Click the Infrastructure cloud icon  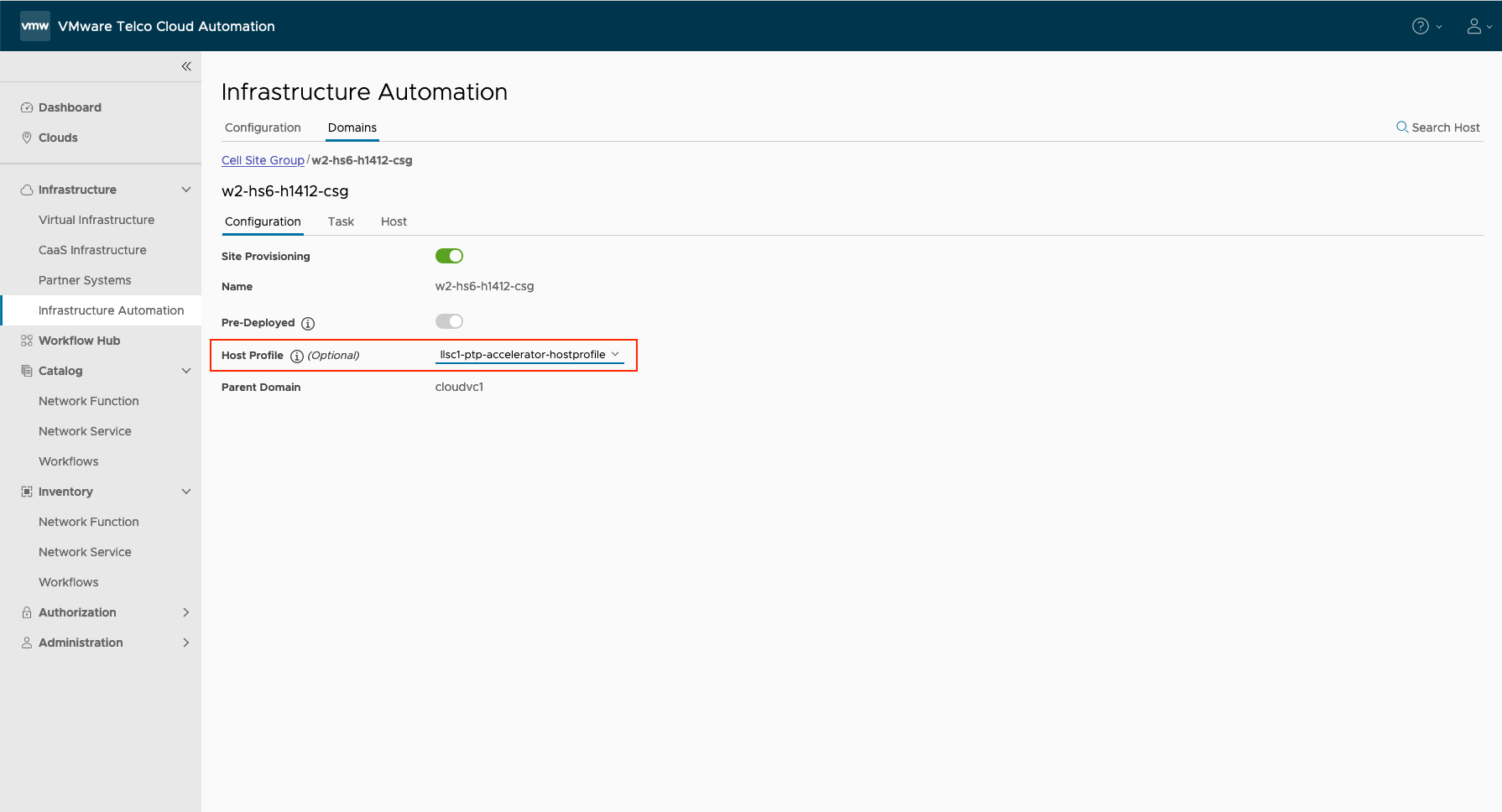[x=27, y=190]
